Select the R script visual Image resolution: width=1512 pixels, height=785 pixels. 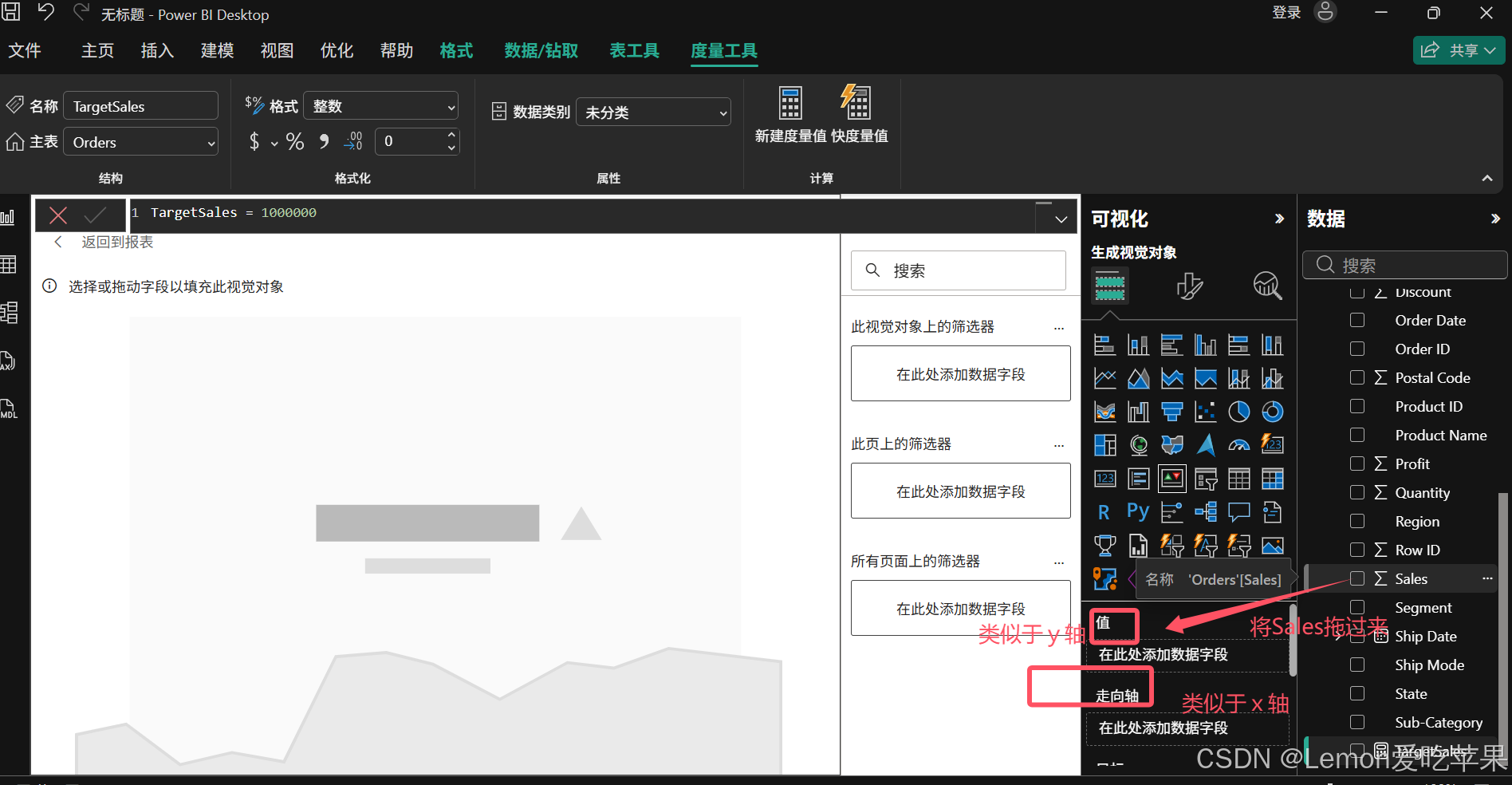1104,512
